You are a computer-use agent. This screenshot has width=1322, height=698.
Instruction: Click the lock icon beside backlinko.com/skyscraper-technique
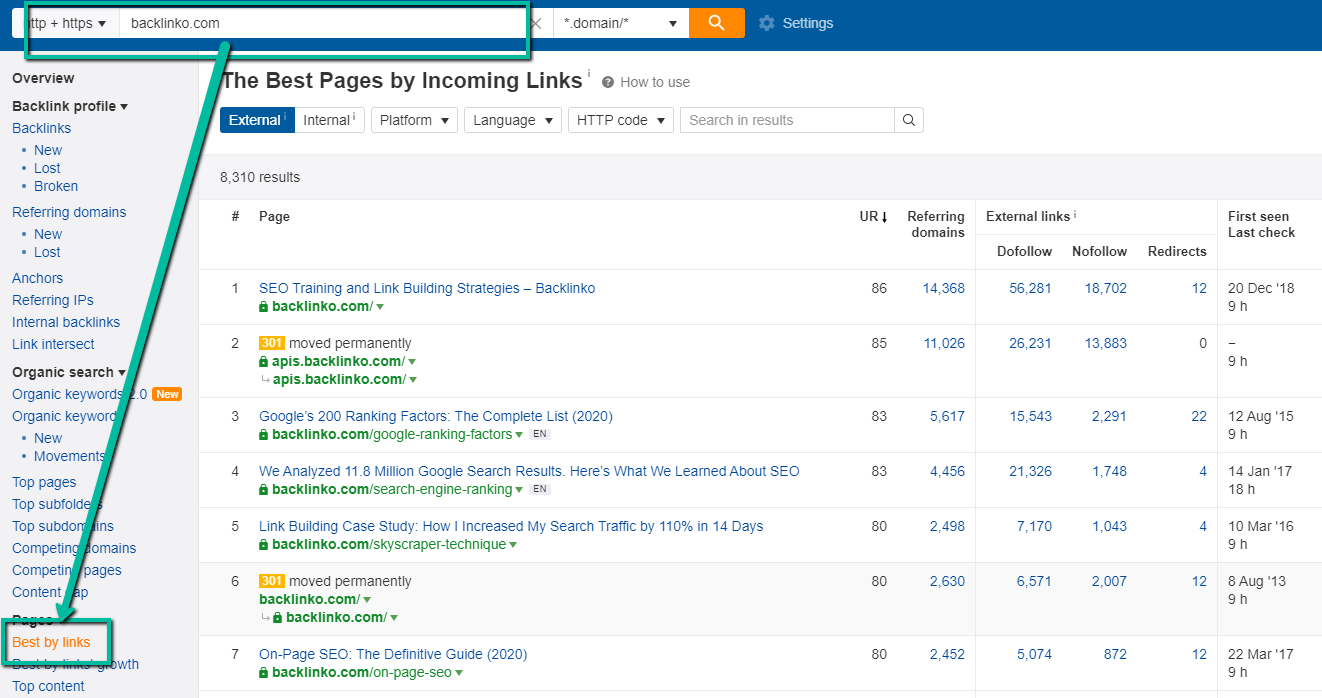click(x=264, y=545)
